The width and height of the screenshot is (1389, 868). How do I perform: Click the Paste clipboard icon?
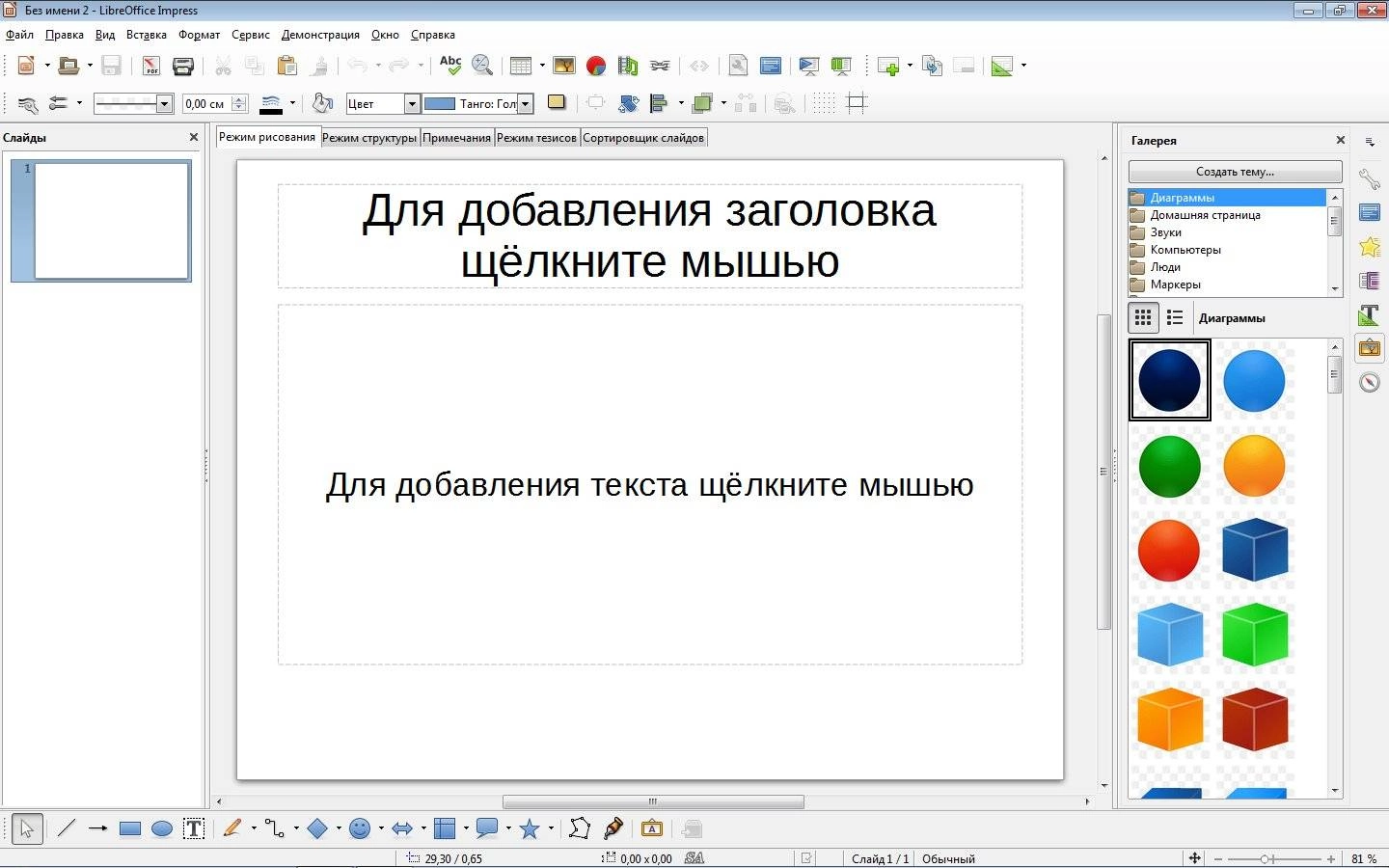(286, 66)
